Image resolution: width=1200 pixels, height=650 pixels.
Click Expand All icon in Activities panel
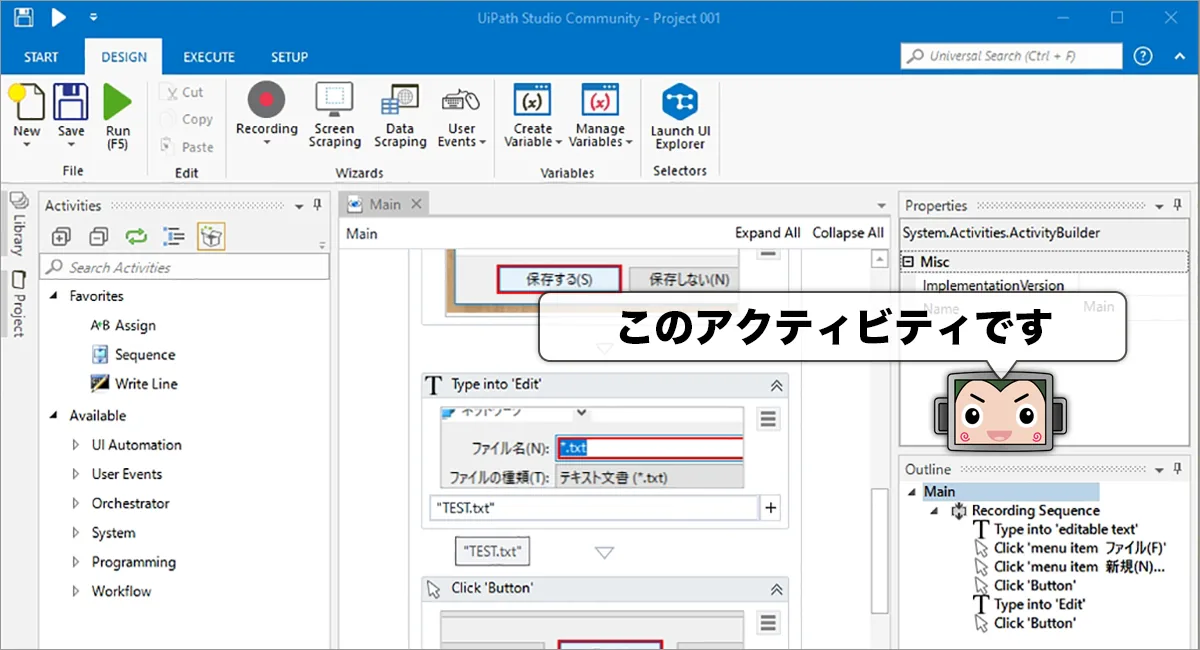[61, 237]
